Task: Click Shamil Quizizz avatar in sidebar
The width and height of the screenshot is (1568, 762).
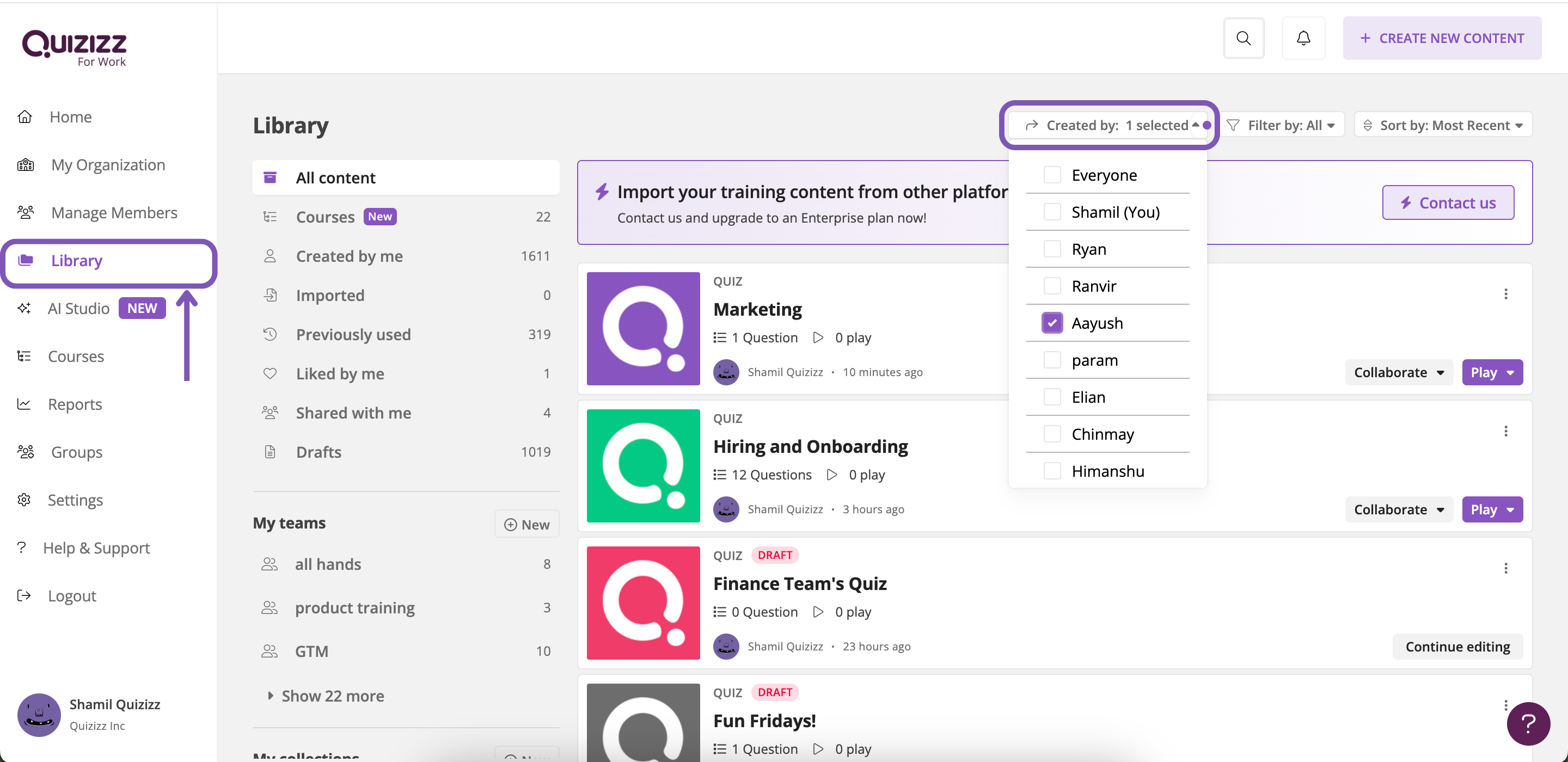Action: (x=39, y=715)
